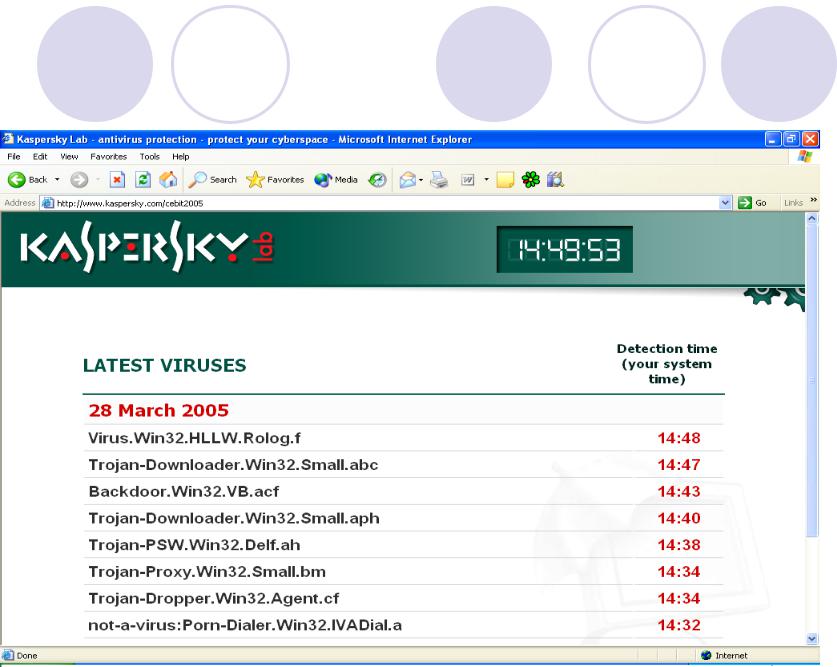Click the Research books icon in toolbar

555,180
